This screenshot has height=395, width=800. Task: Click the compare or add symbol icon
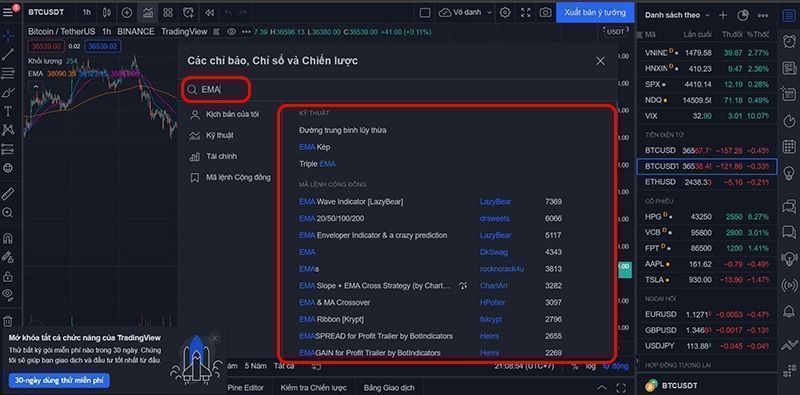(127, 12)
